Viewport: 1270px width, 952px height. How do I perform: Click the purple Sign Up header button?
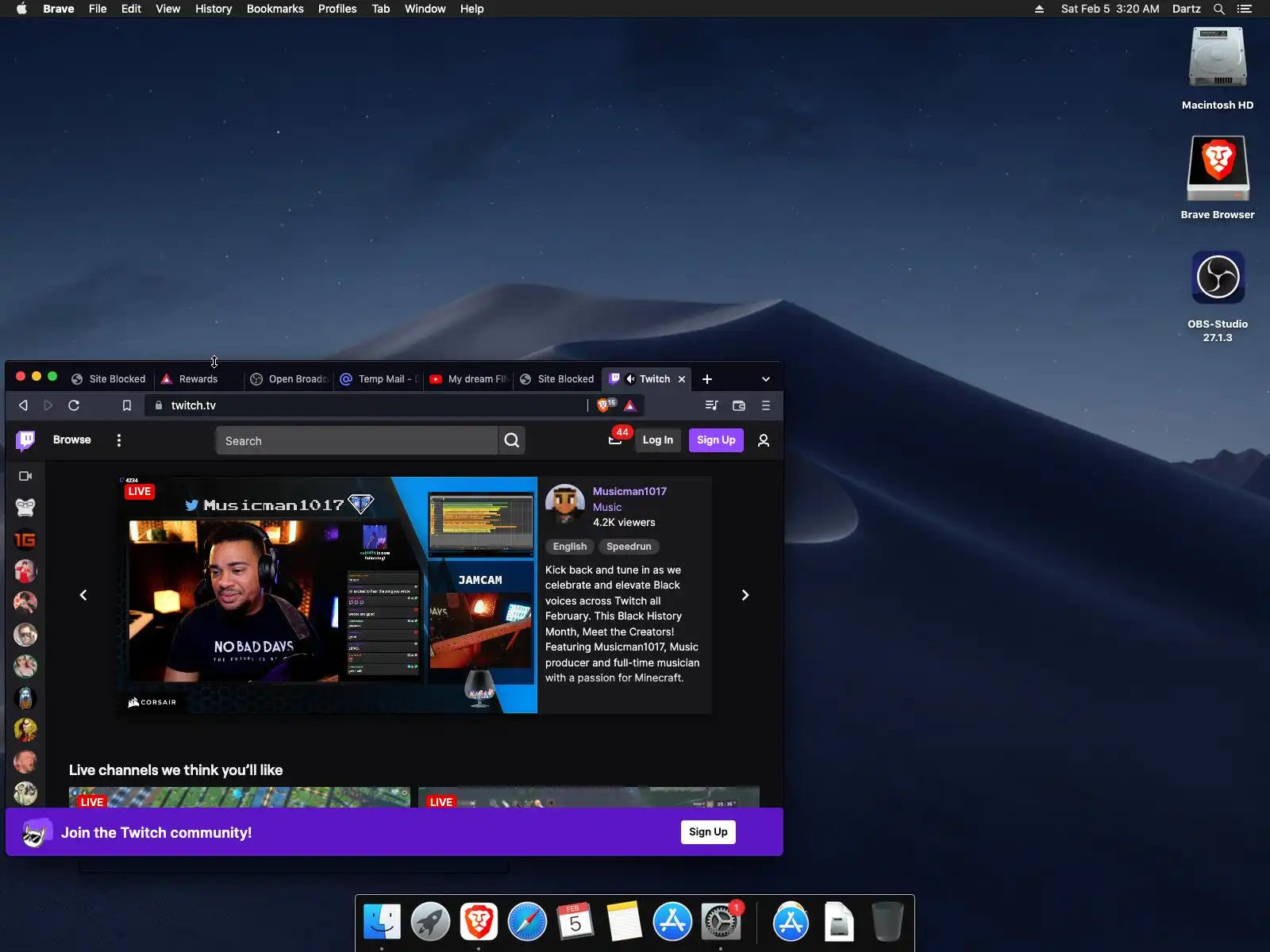pos(716,440)
